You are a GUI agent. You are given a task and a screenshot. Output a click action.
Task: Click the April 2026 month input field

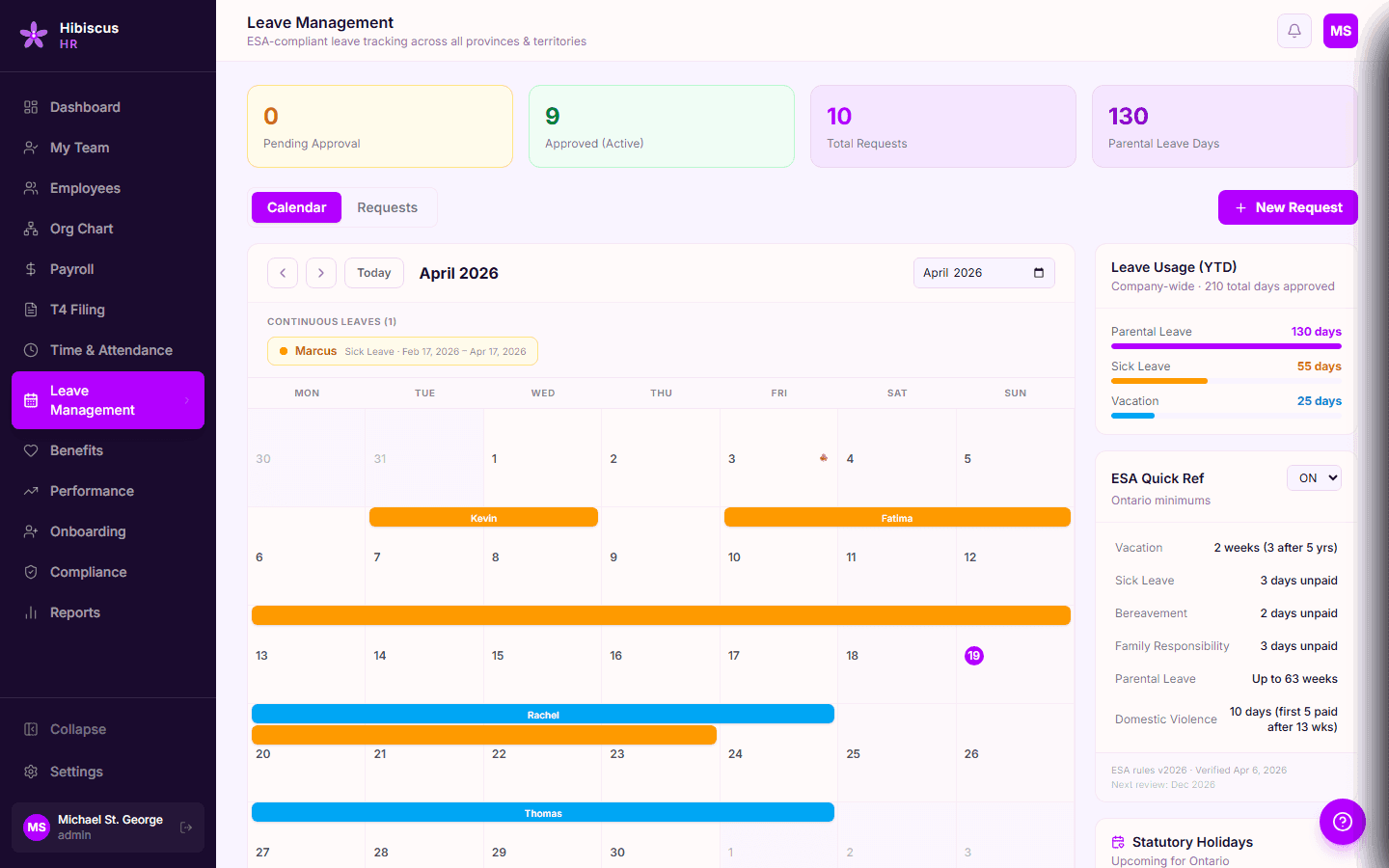(984, 273)
